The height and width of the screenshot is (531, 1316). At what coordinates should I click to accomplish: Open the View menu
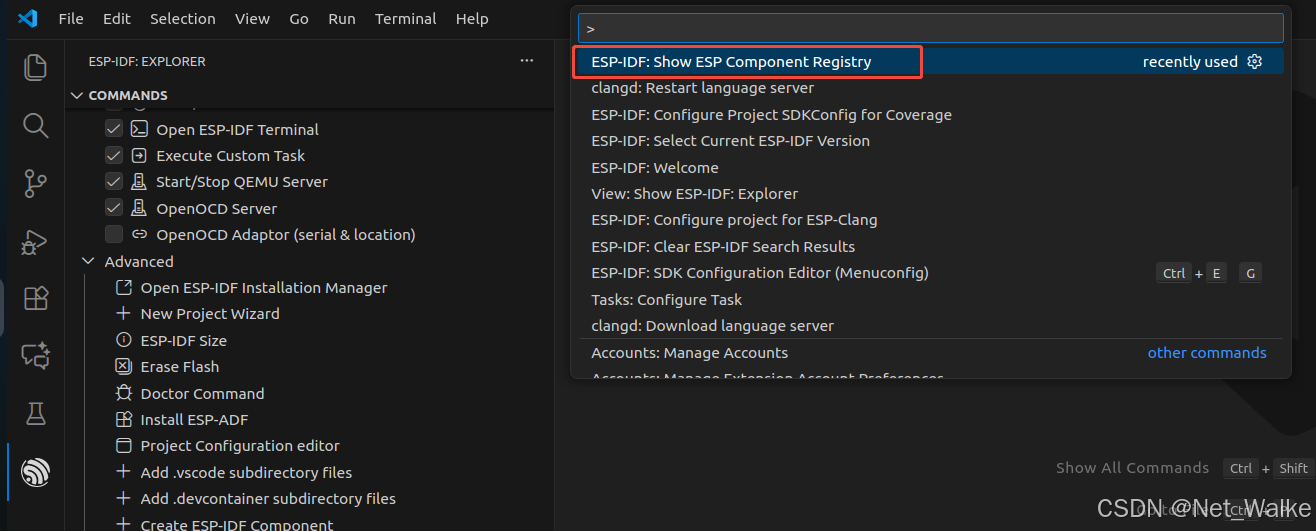pos(252,19)
